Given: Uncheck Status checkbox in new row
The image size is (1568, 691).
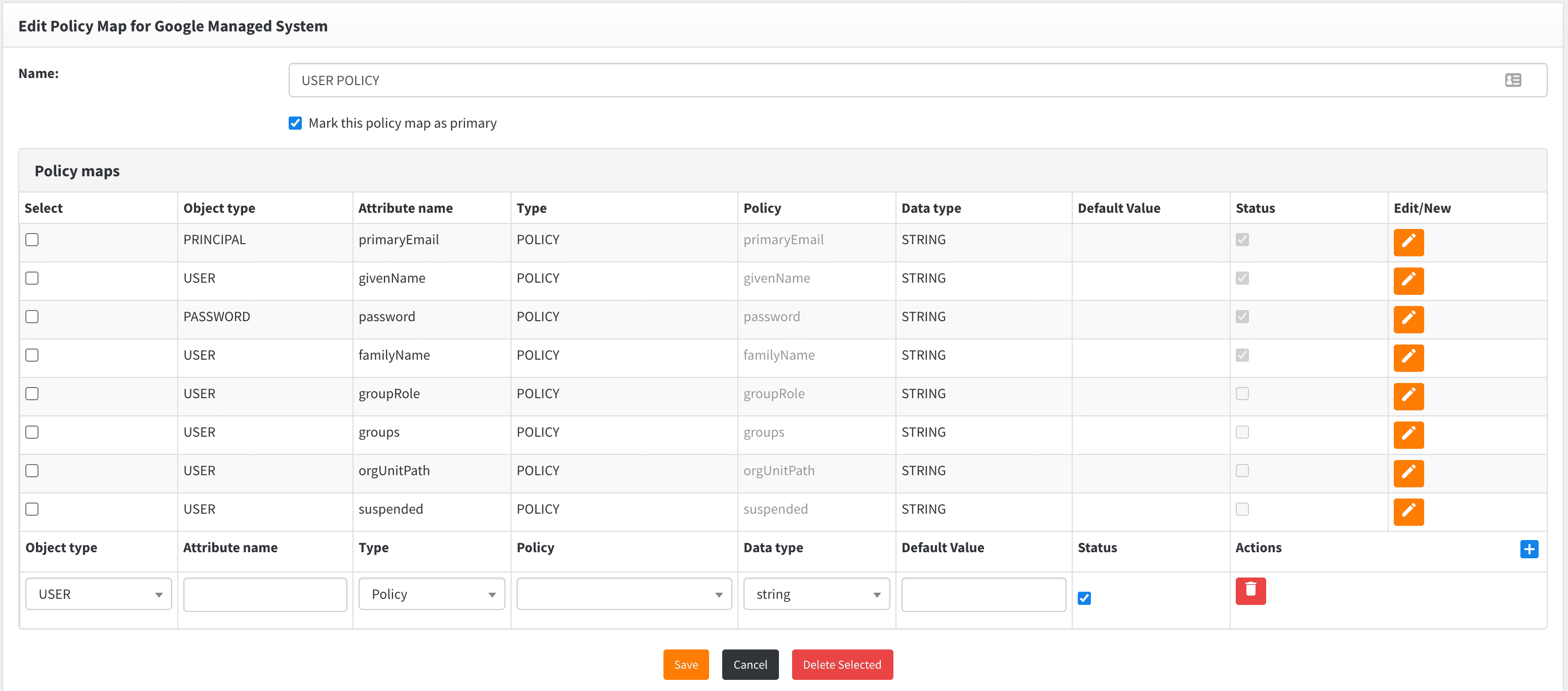Looking at the screenshot, I should [1083, 598].
